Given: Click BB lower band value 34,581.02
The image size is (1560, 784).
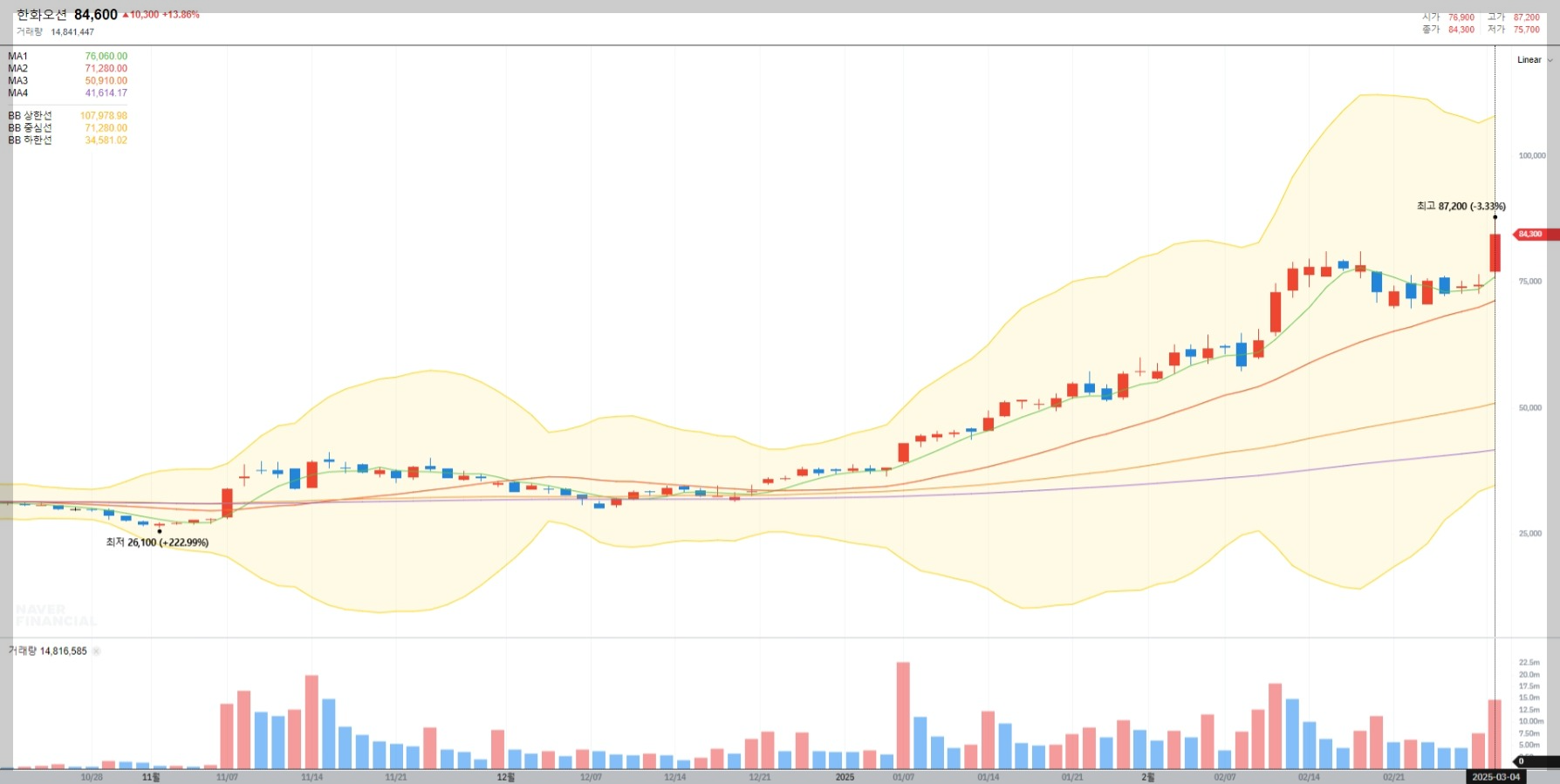Looking at the screenshot, I should (x=106, y=140).
